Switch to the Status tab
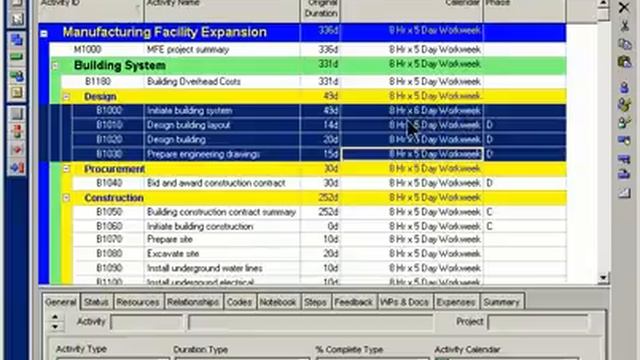This screenshot has height=360, width=640. point(96,302)
